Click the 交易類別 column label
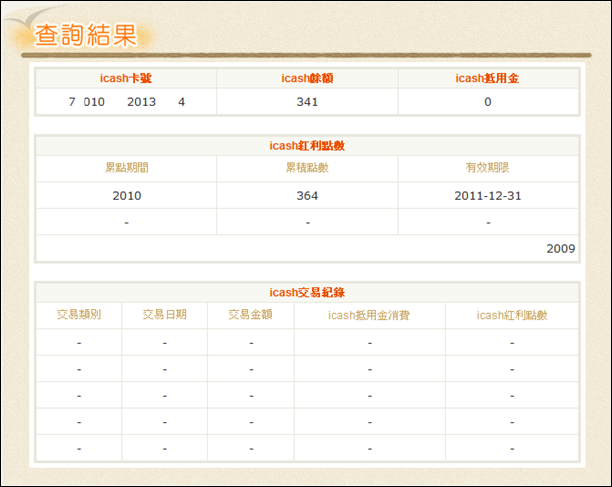Screen dimensions: 612x487 (x=79, y=315)
